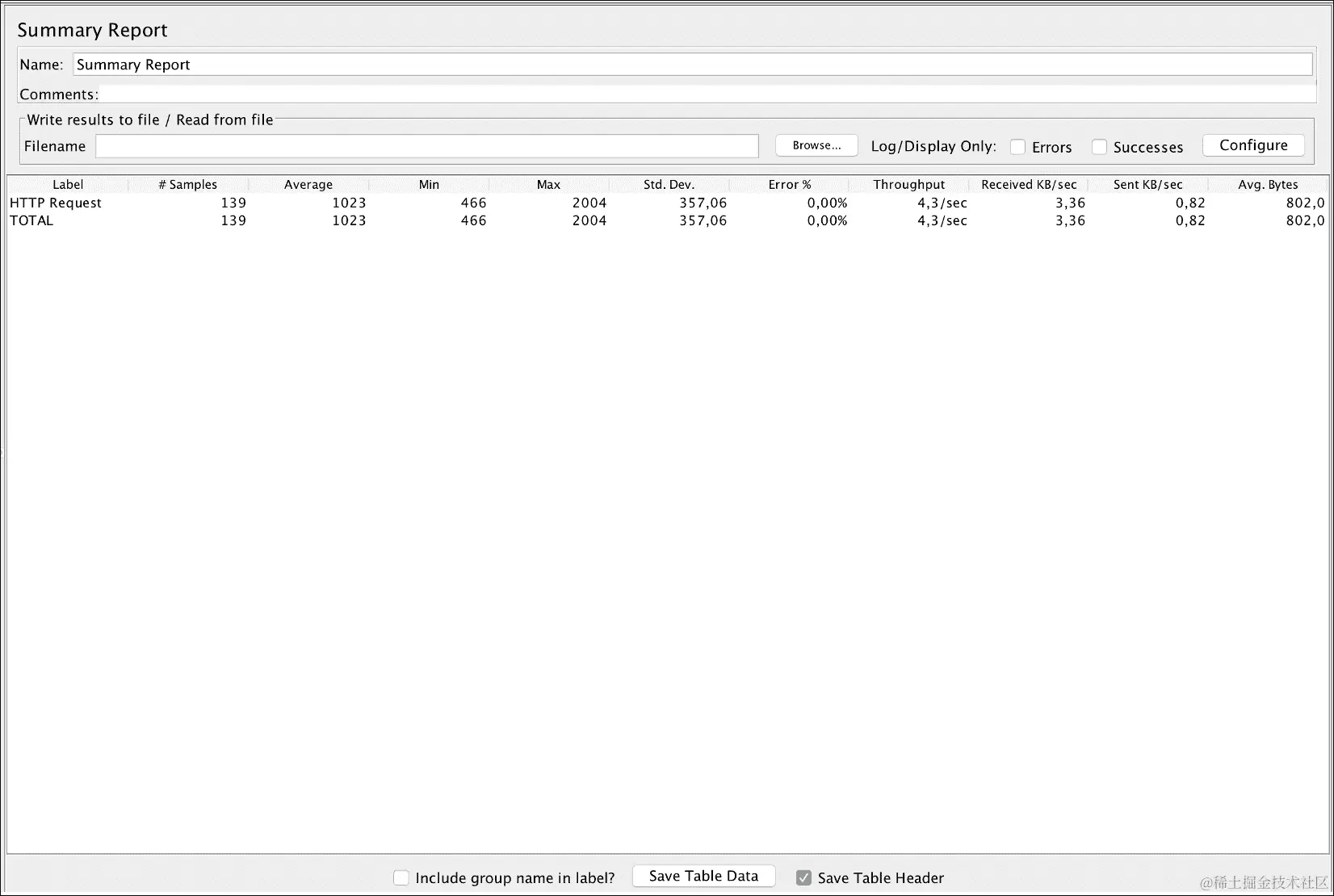The height and width of the screenshot is (896, 1334).
Task: Click 802,0 avg bytes in TOTAL row
Action: click(1305, 221)
